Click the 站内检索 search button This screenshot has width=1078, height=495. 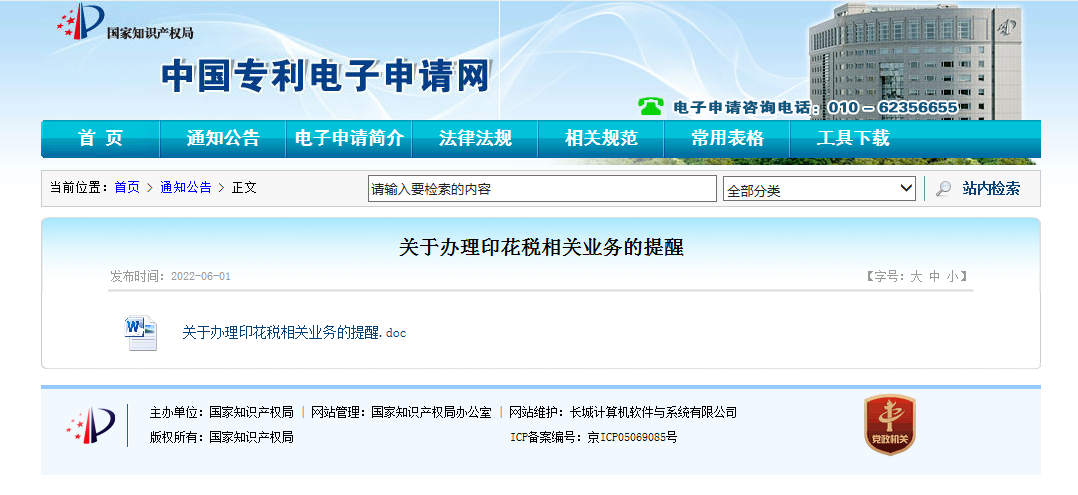point(990,189)
